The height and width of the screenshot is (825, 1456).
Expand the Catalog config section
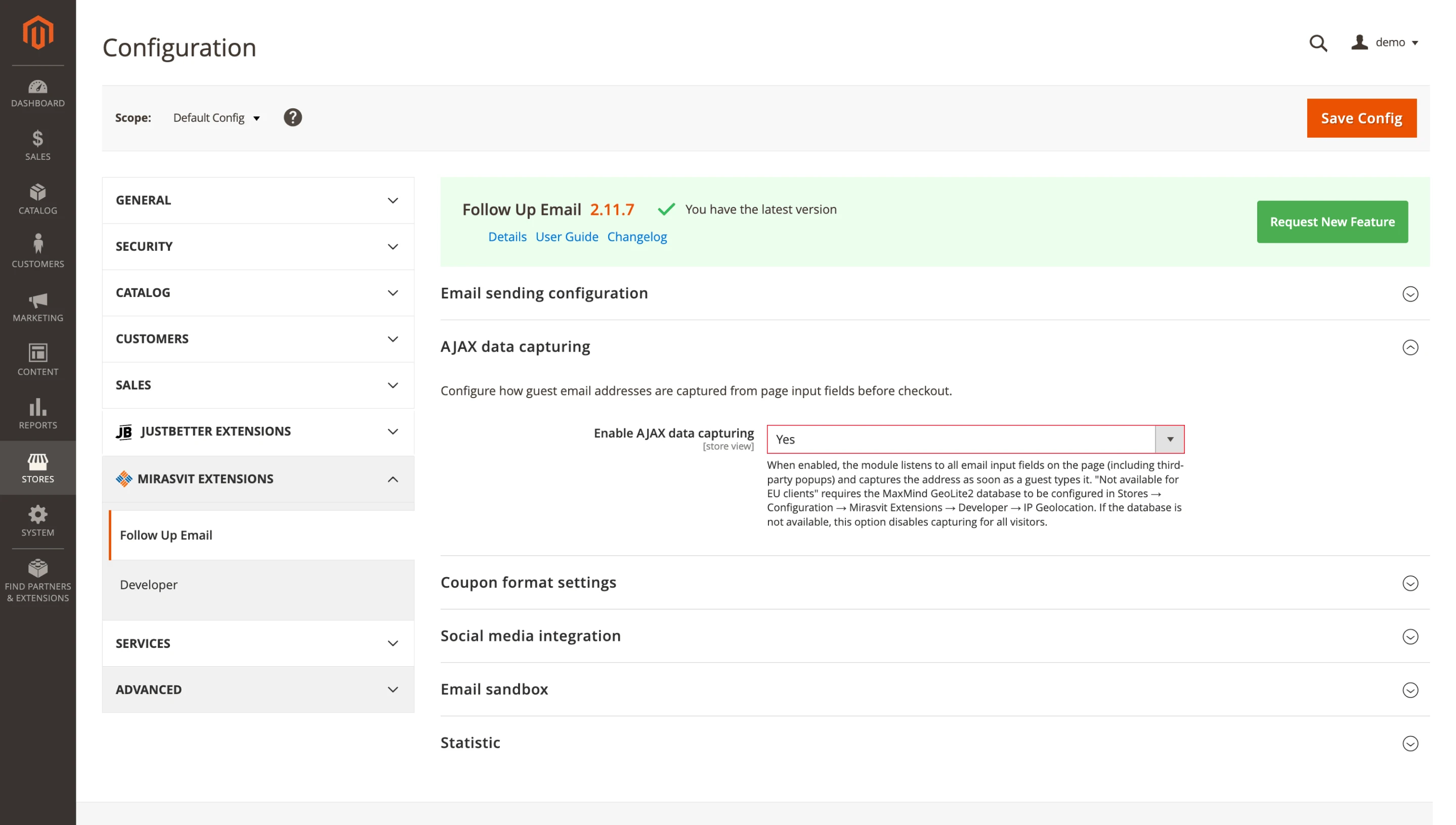point(258,293)
